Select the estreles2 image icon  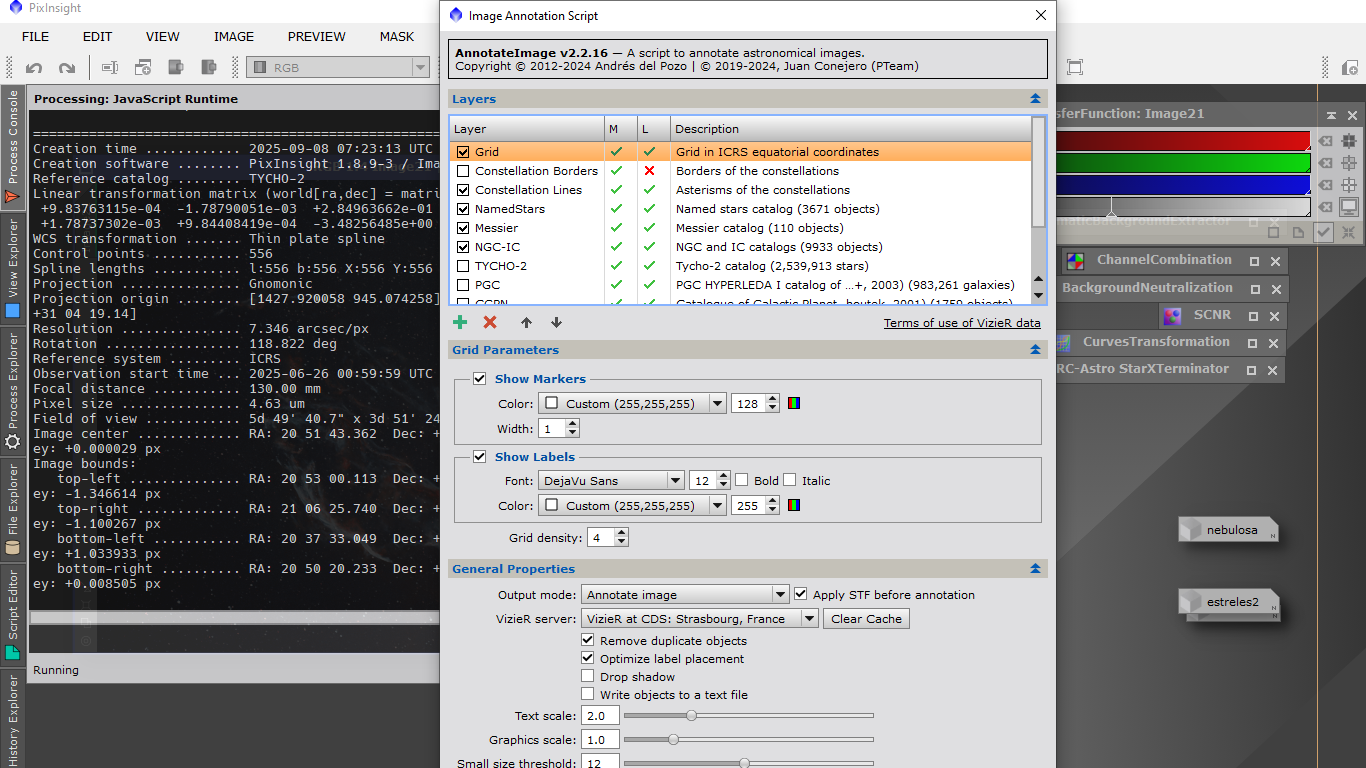pos(1229,602)
